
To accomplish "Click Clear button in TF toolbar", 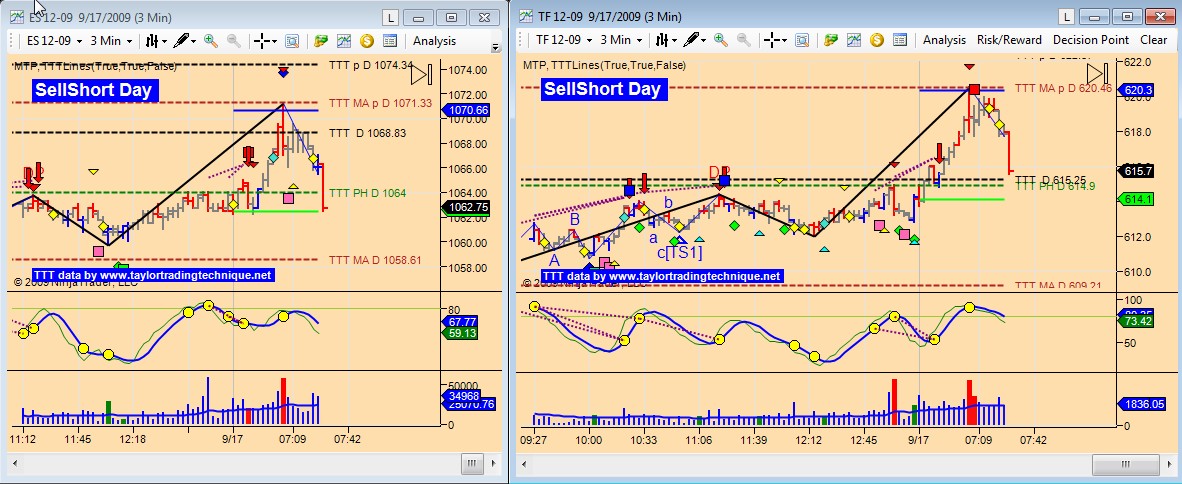I will 1153,40.
